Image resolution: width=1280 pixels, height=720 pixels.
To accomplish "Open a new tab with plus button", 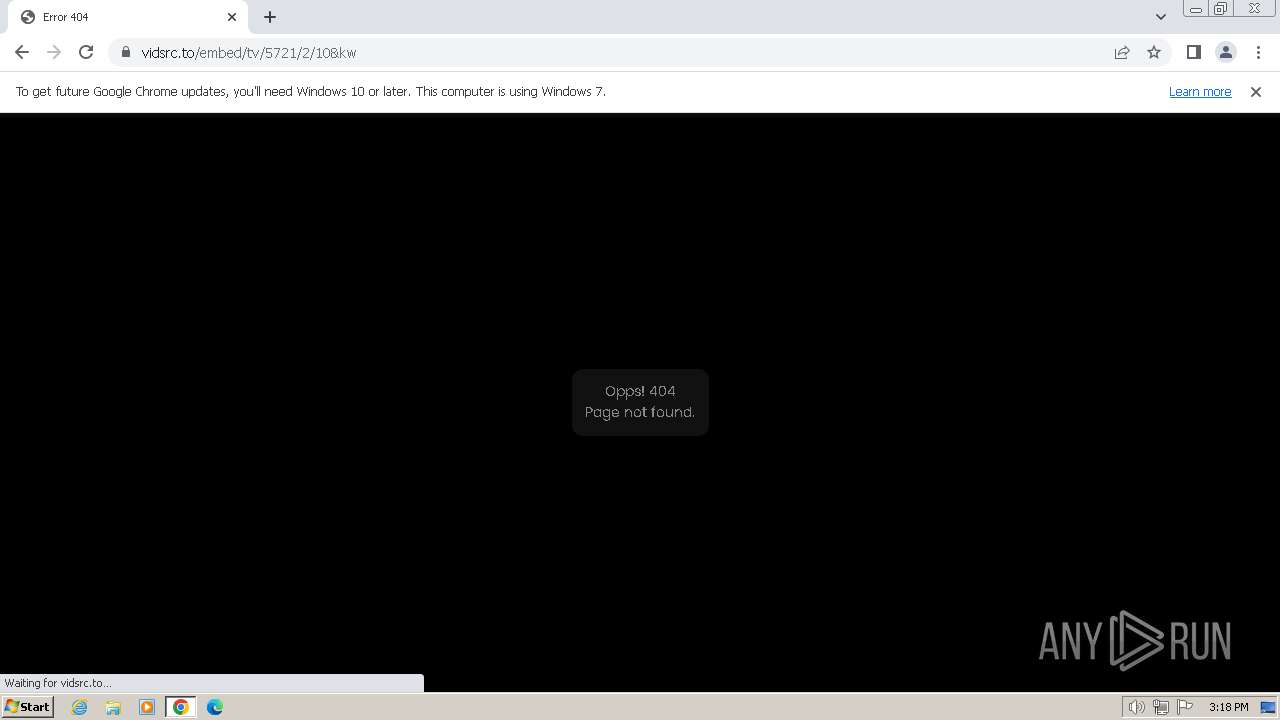I will (270, 17).
